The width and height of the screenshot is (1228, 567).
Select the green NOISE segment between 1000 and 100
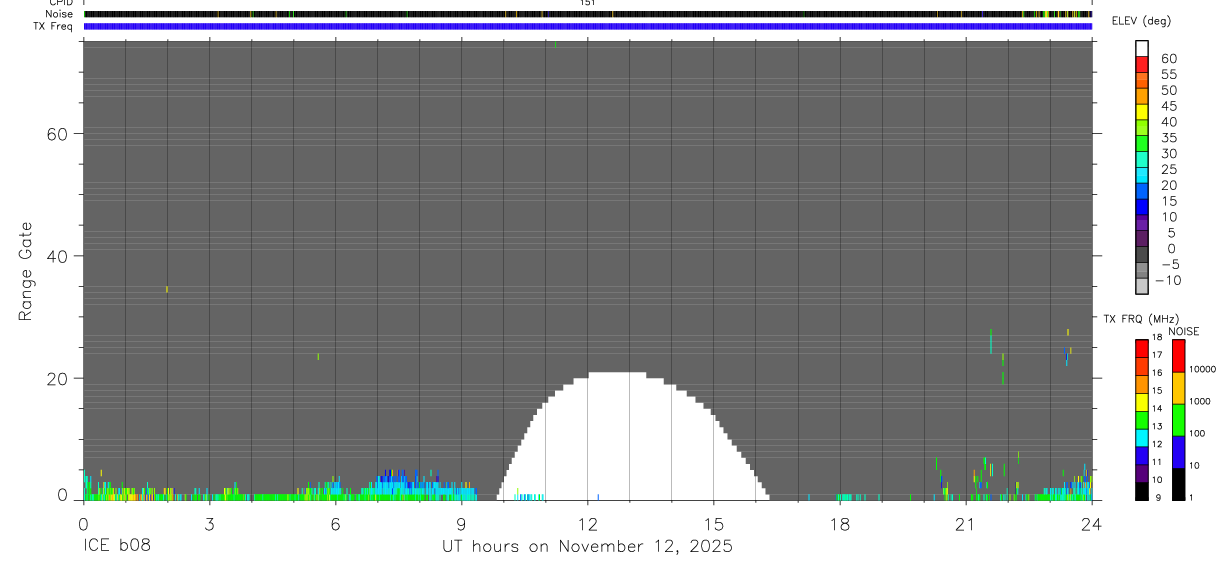point(1178,420)
